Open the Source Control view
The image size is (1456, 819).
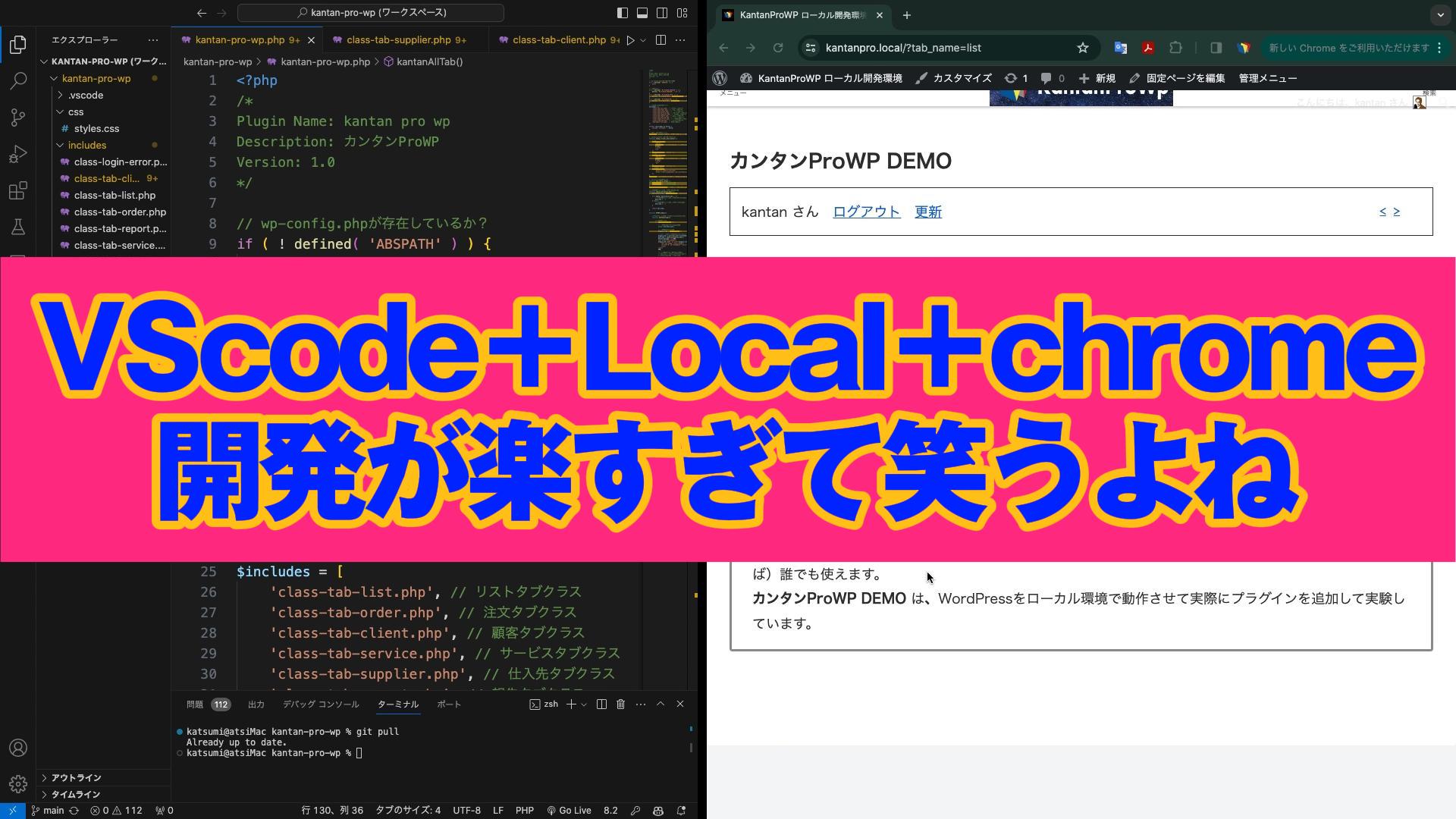pos(18,117)
